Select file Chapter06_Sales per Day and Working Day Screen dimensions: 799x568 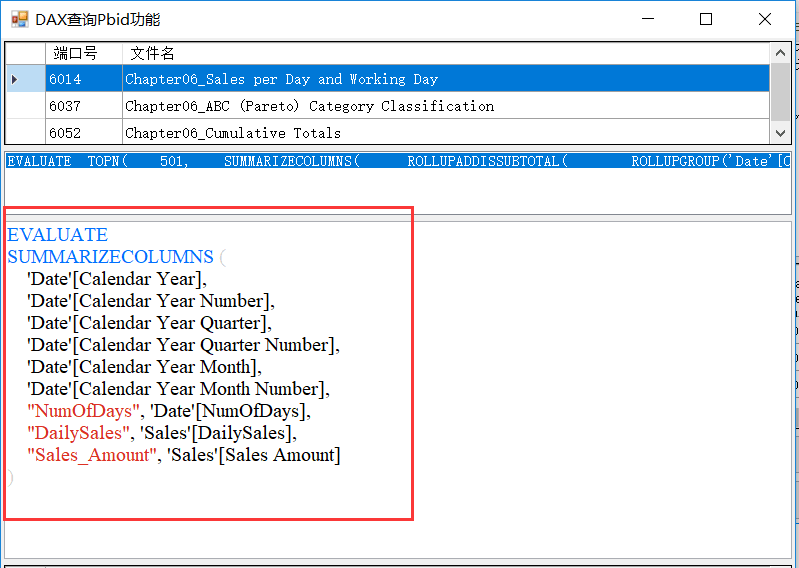click(x=446, y=79)
